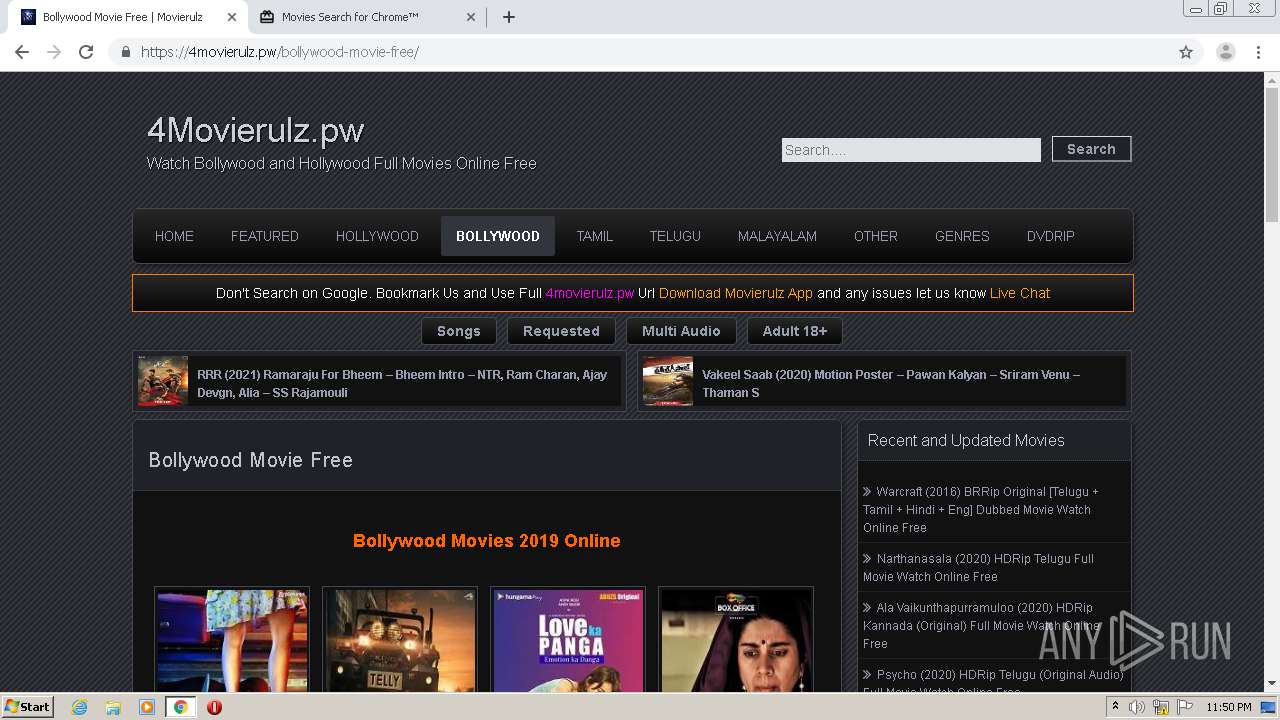Open Love Ka Panga movie poster
This screenshot has height=720, width=1280.
point(568,640)
